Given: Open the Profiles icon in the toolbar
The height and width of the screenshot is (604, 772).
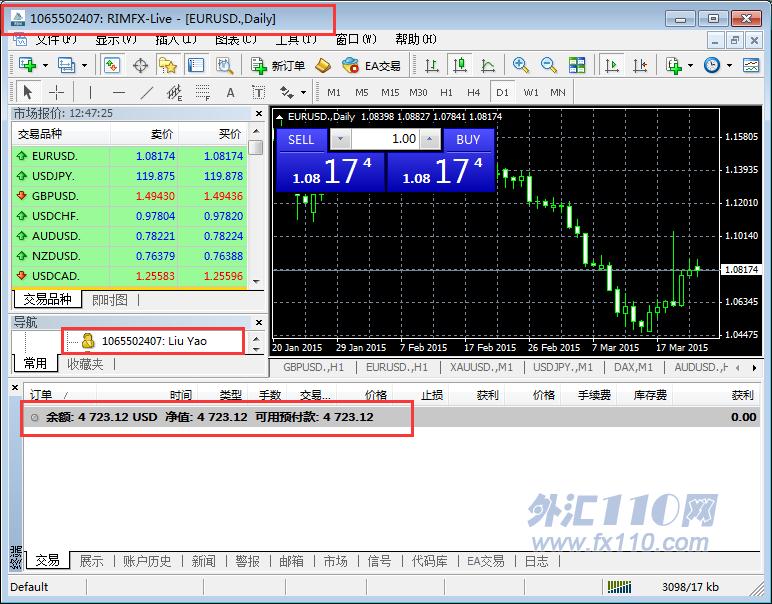Looking at the screenshot, I should [66, 65].
